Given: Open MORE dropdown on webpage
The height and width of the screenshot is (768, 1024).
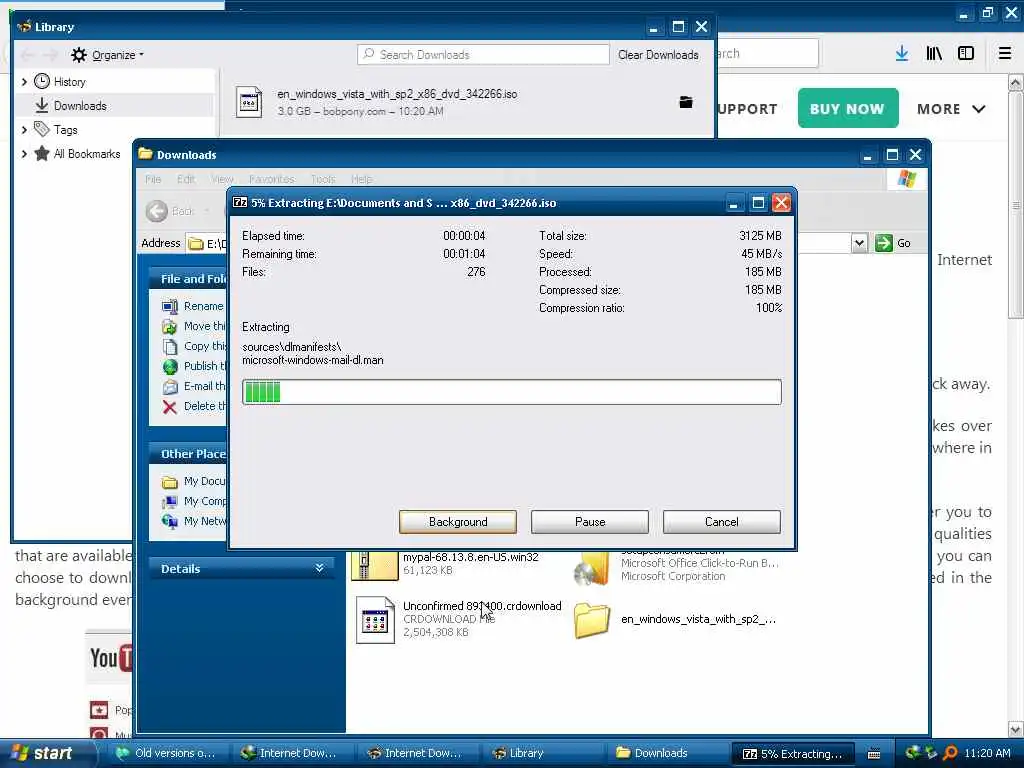Looking at the screenshot, I should coord(951,109).
